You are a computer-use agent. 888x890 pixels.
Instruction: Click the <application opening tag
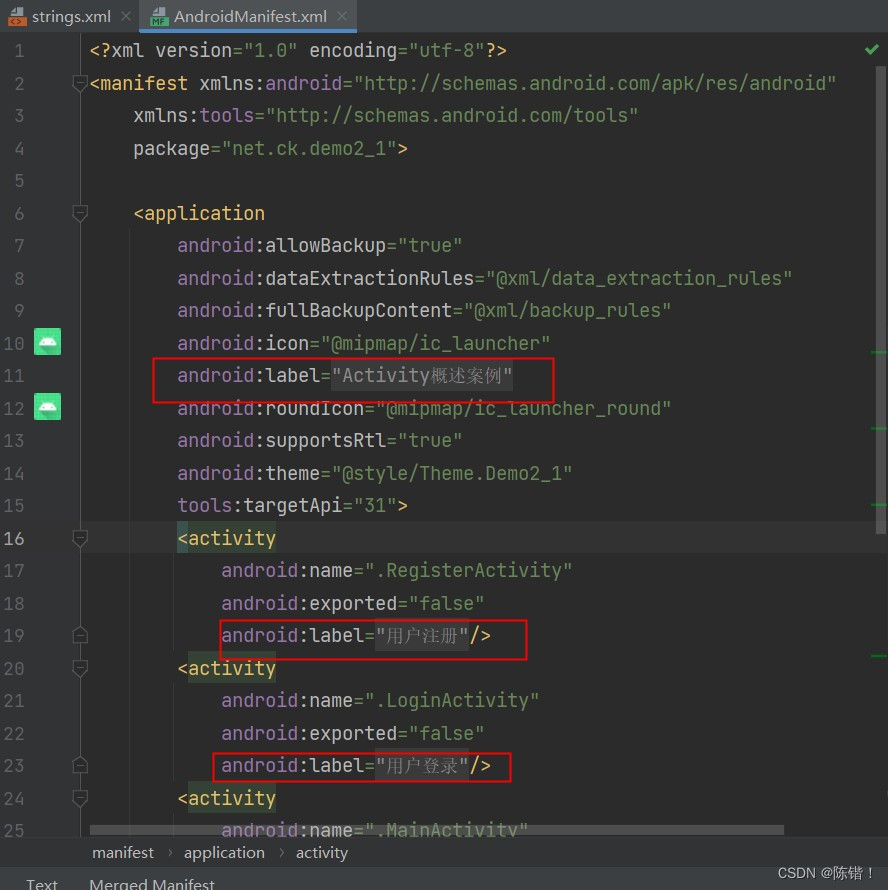coord(199,213)
